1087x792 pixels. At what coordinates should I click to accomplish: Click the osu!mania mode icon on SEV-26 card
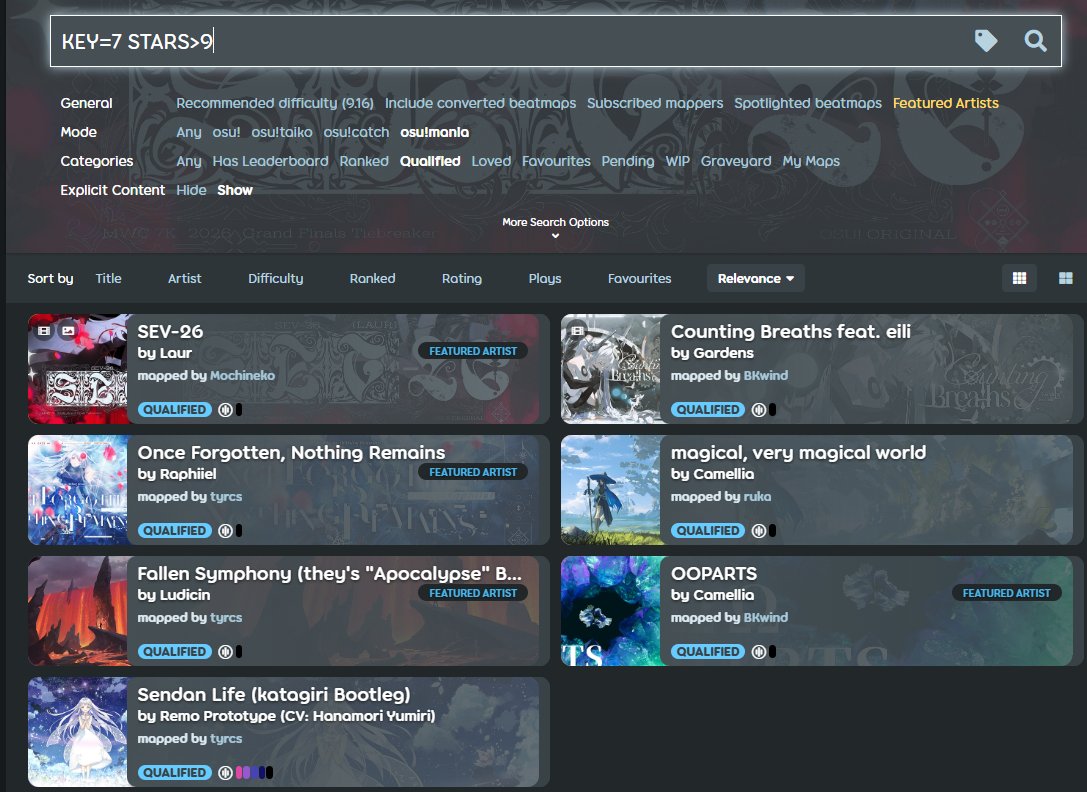pos(225,410)
